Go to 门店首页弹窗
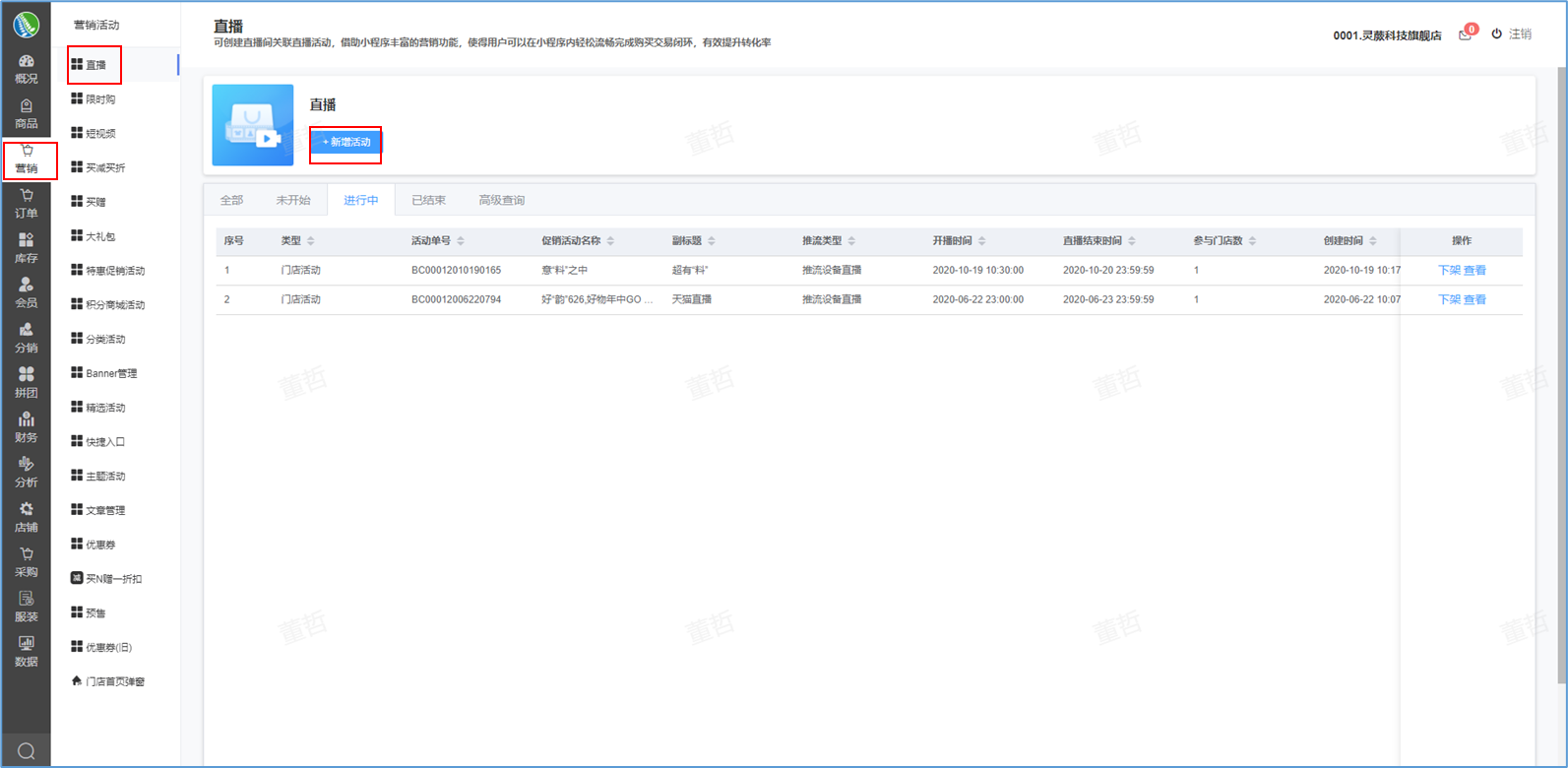This screenshot has width=1568, height=768. tap(108, 681)
